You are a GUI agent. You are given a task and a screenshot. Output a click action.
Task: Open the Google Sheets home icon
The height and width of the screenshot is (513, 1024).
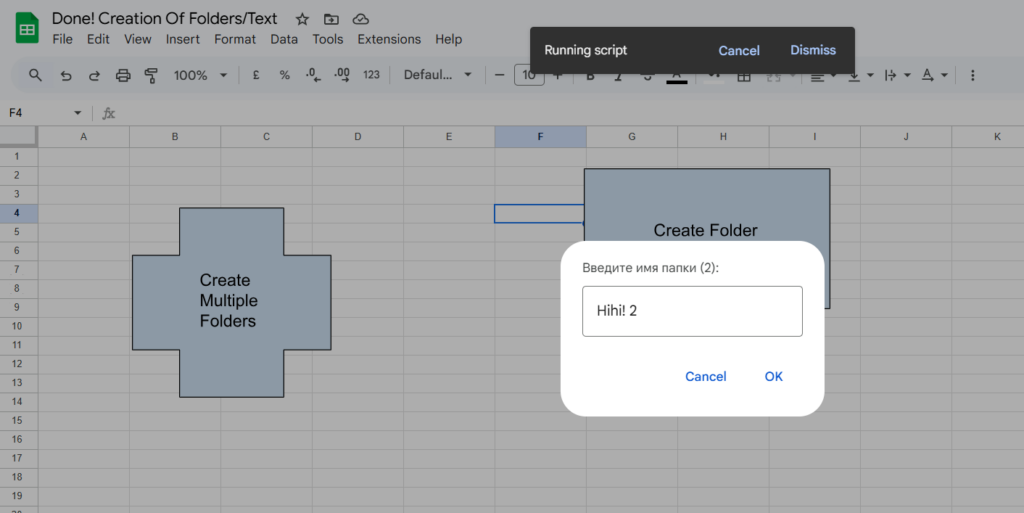click(x=27, y=28)
